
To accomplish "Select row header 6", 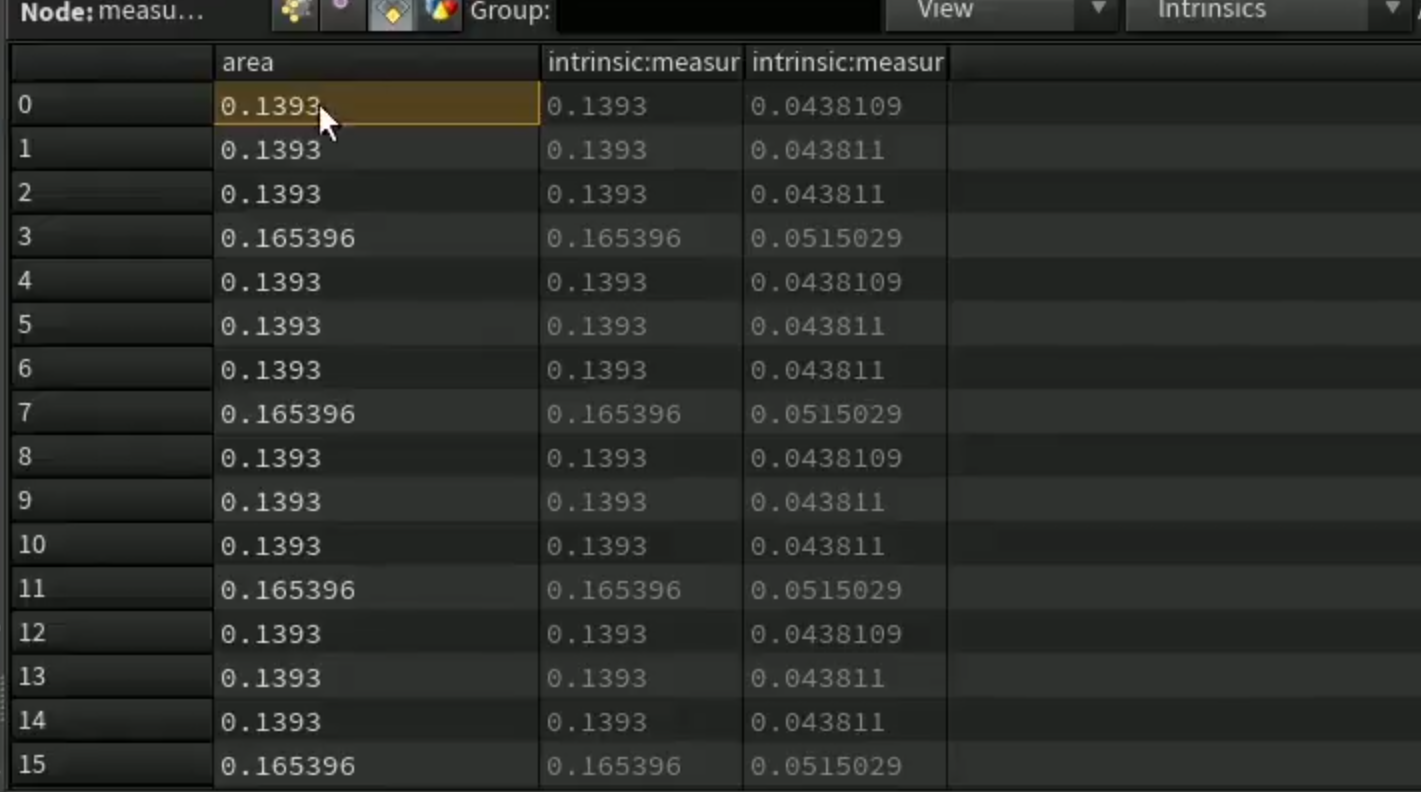I will click(x=112, y=368).
